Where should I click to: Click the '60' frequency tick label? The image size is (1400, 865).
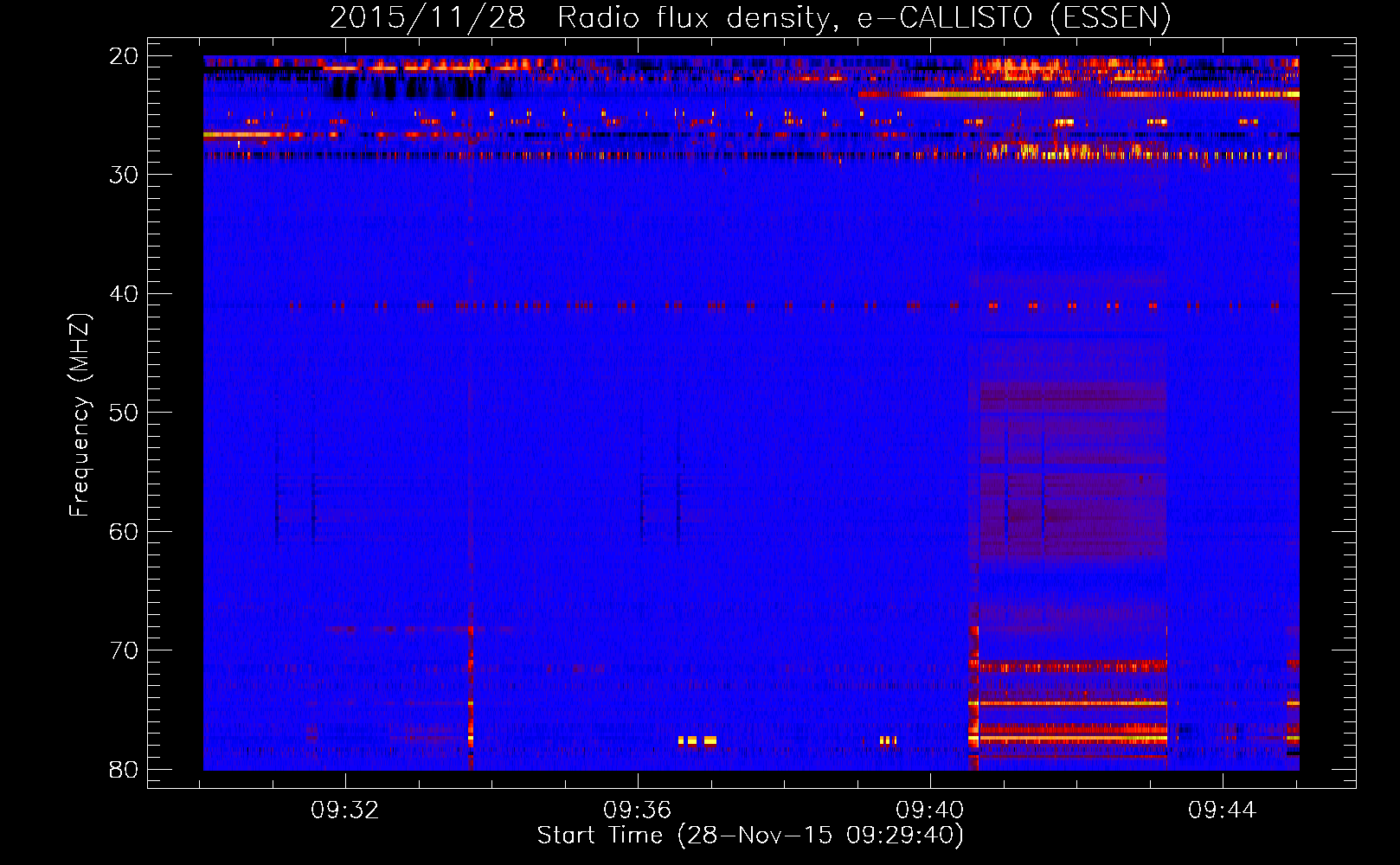click(x=124, y=531)
